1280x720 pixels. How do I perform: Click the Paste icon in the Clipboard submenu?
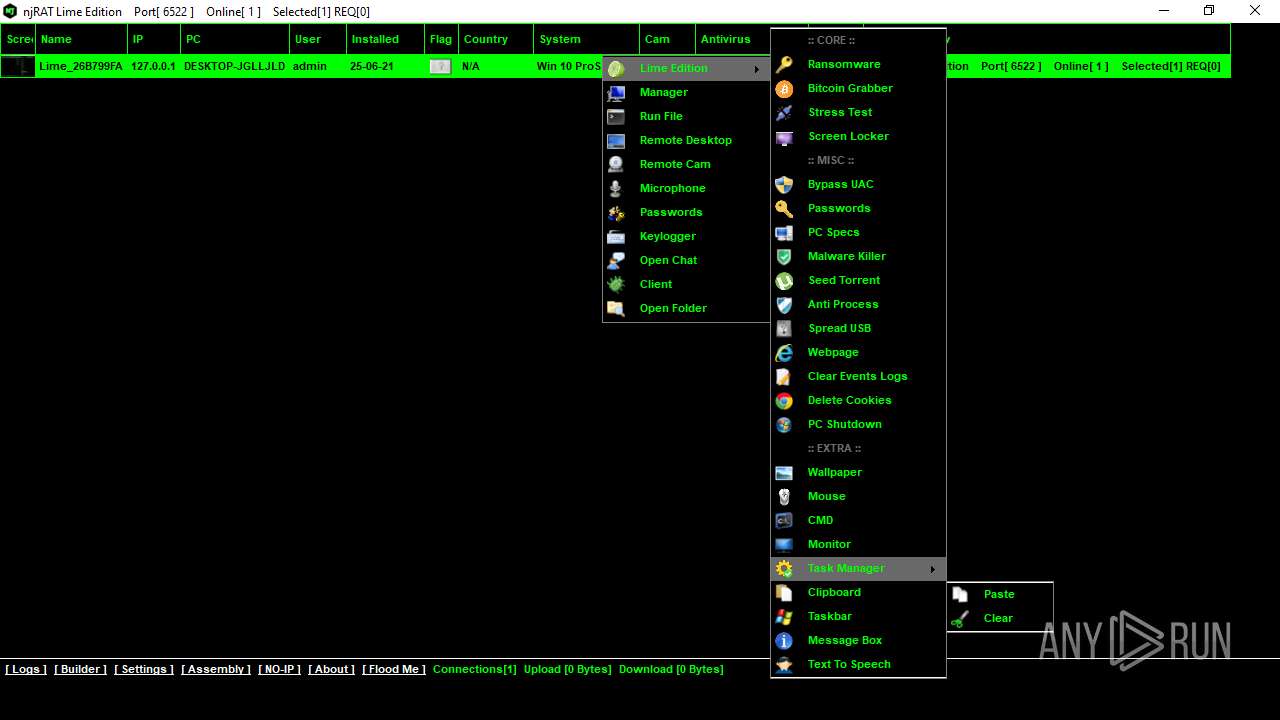click(x=960, y=594)
